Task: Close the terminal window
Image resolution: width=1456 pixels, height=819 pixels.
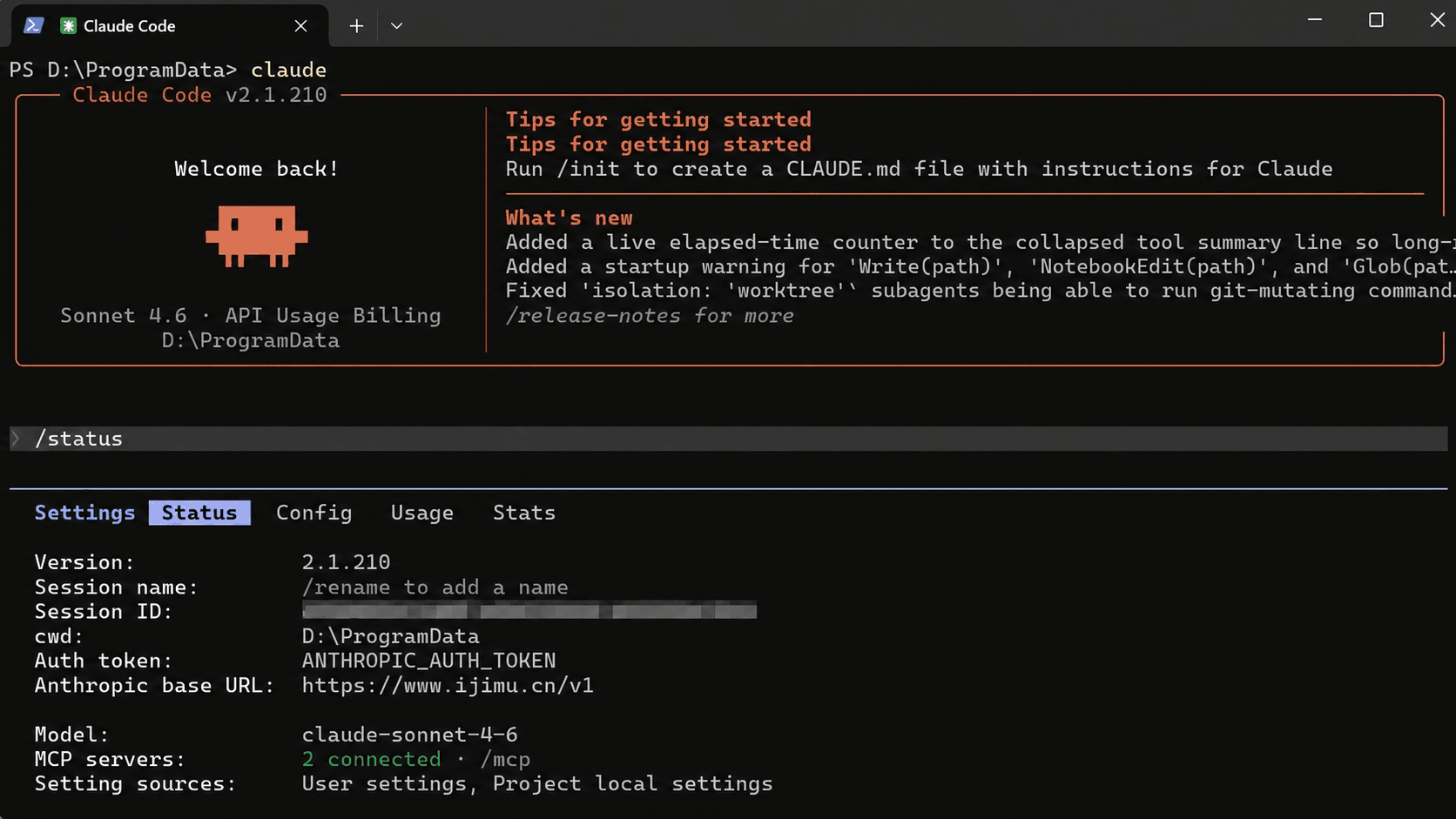Action: [x=1437, y=19]
